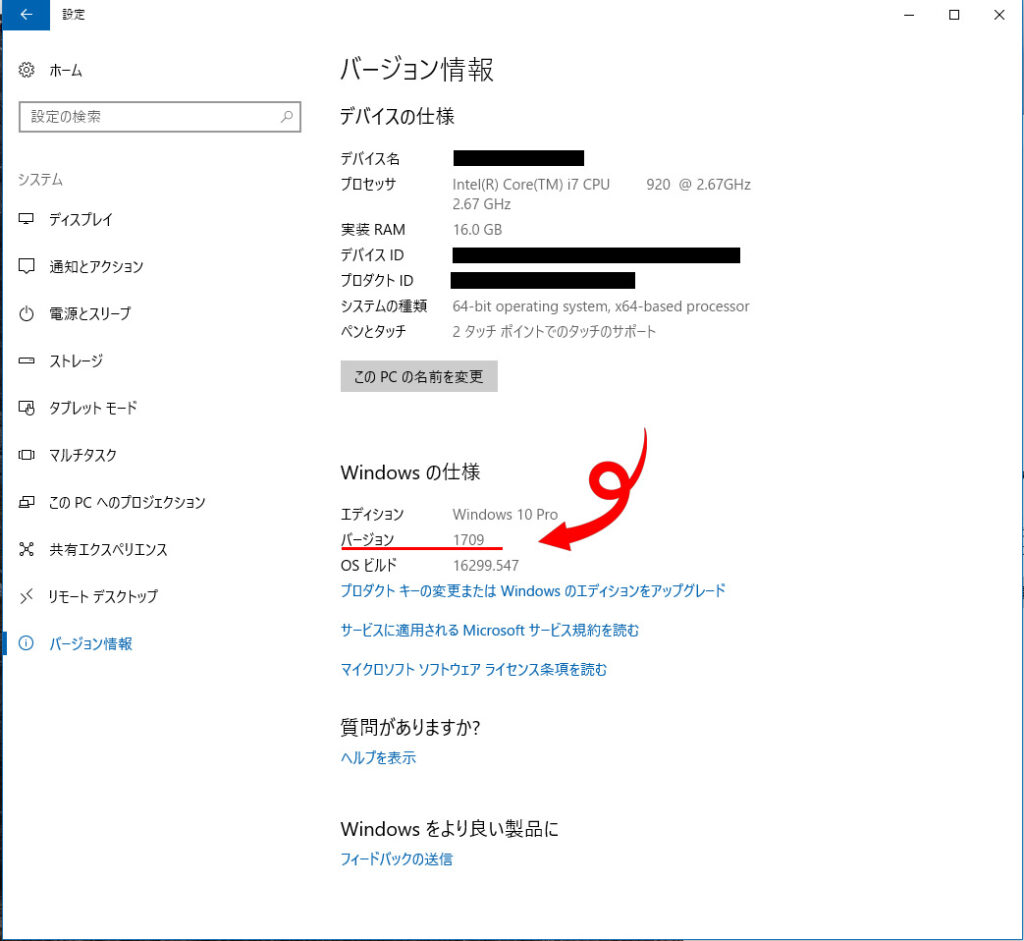1024x941 pixels.
Task: Open ディスプレイ settings page
Action: point(81,219)
